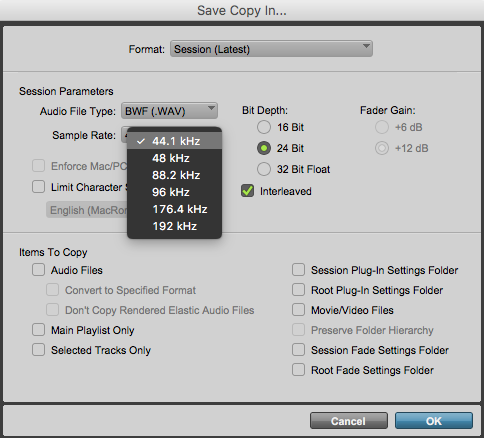Image resolution: width=484 pixels, height=438 pixels.
Task: Check Root Fade Settings Folder
Action: coord(298,370)
